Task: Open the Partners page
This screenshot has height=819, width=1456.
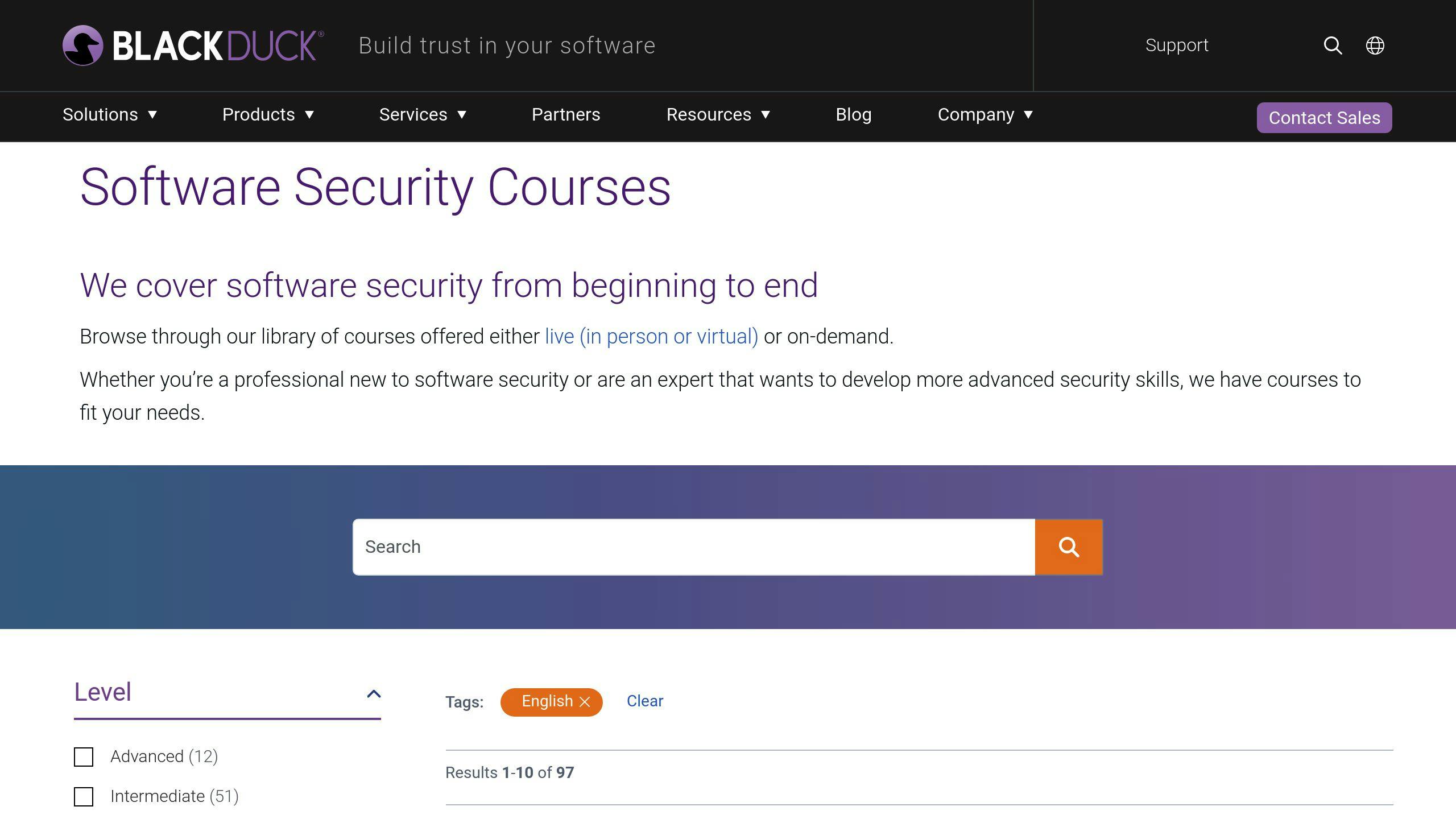Action: (x=566, y=114)
